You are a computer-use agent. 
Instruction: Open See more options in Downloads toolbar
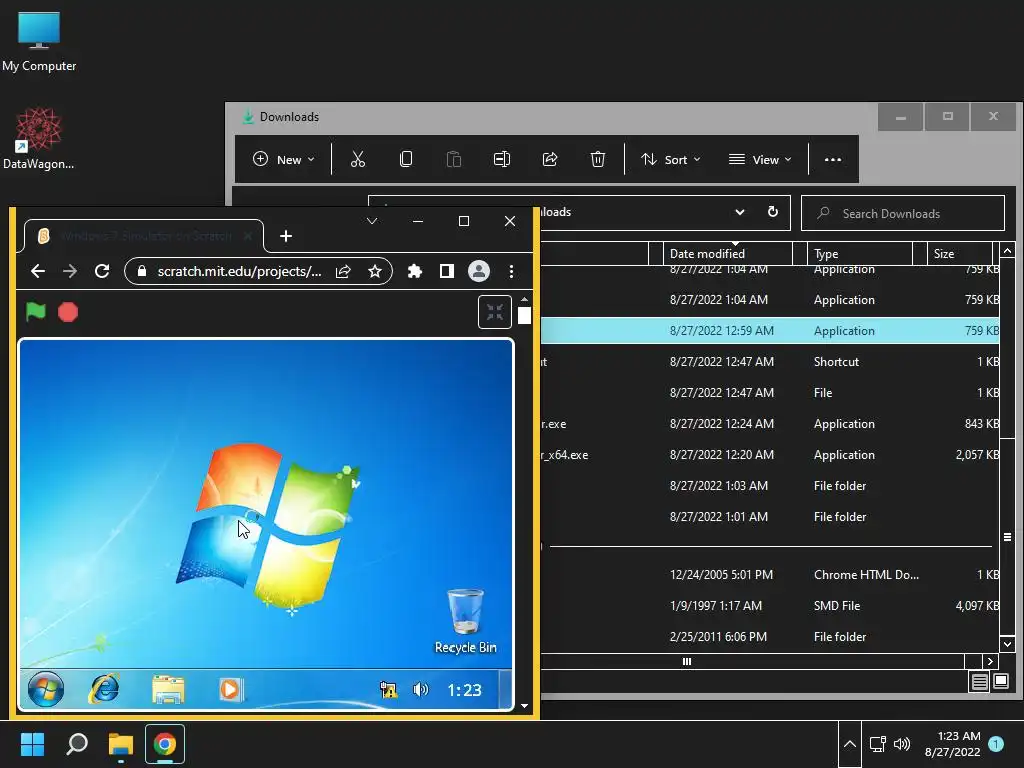[x=833, y=159]
